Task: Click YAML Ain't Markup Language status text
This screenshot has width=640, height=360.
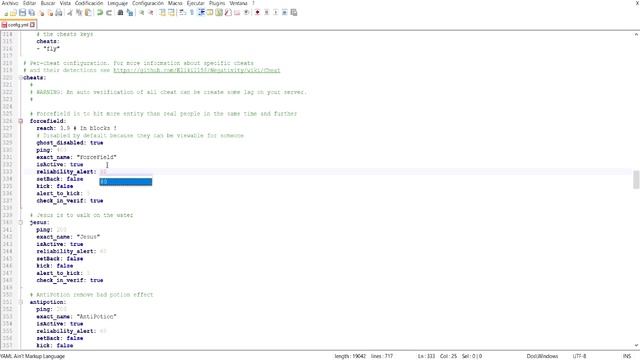Action: pyautogui.click(x=33, y=356)
